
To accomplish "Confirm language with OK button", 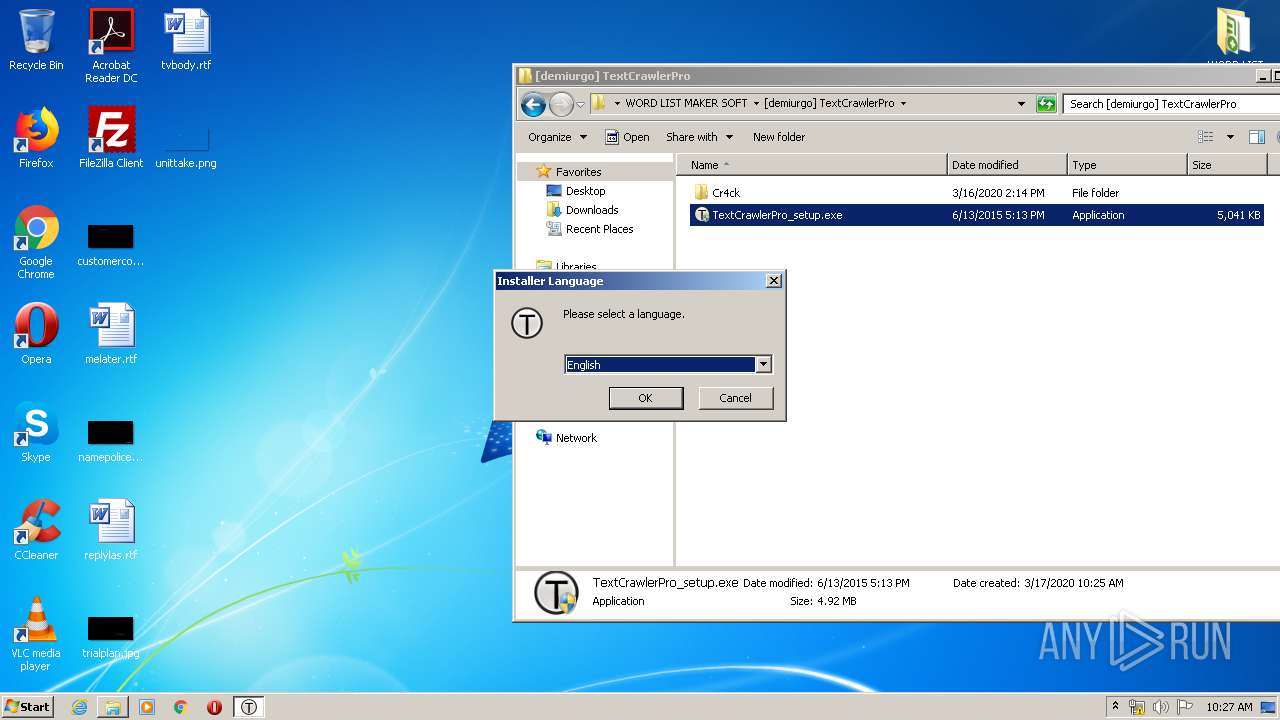I will click(646, 398).
